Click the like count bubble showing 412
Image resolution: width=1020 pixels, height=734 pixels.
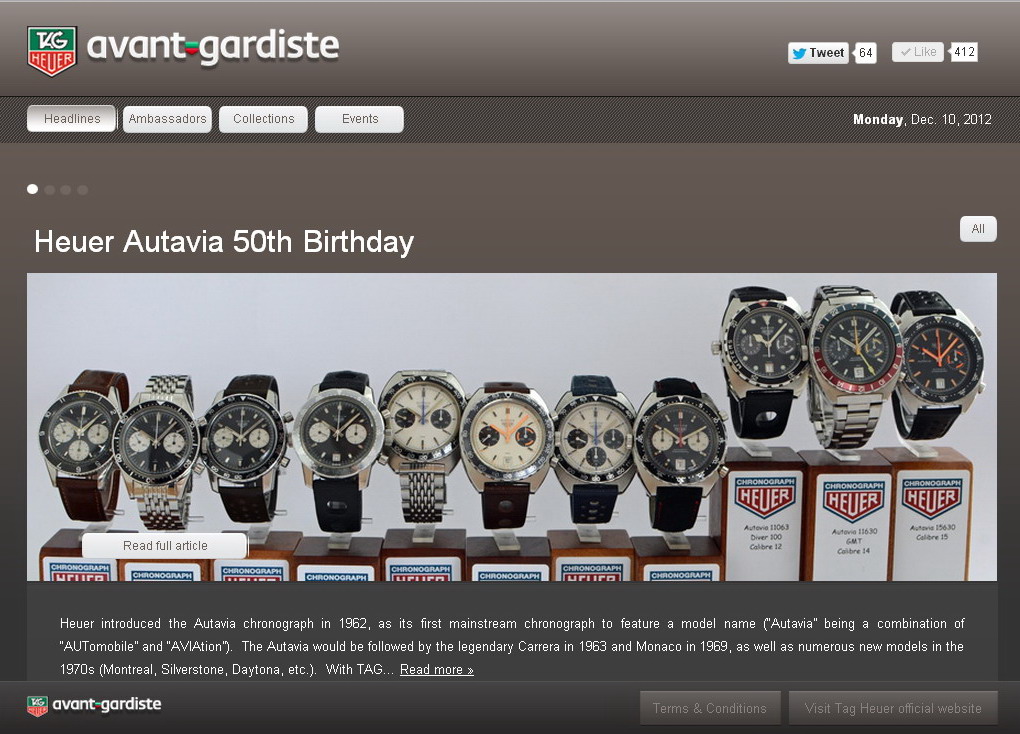(964, 51)
